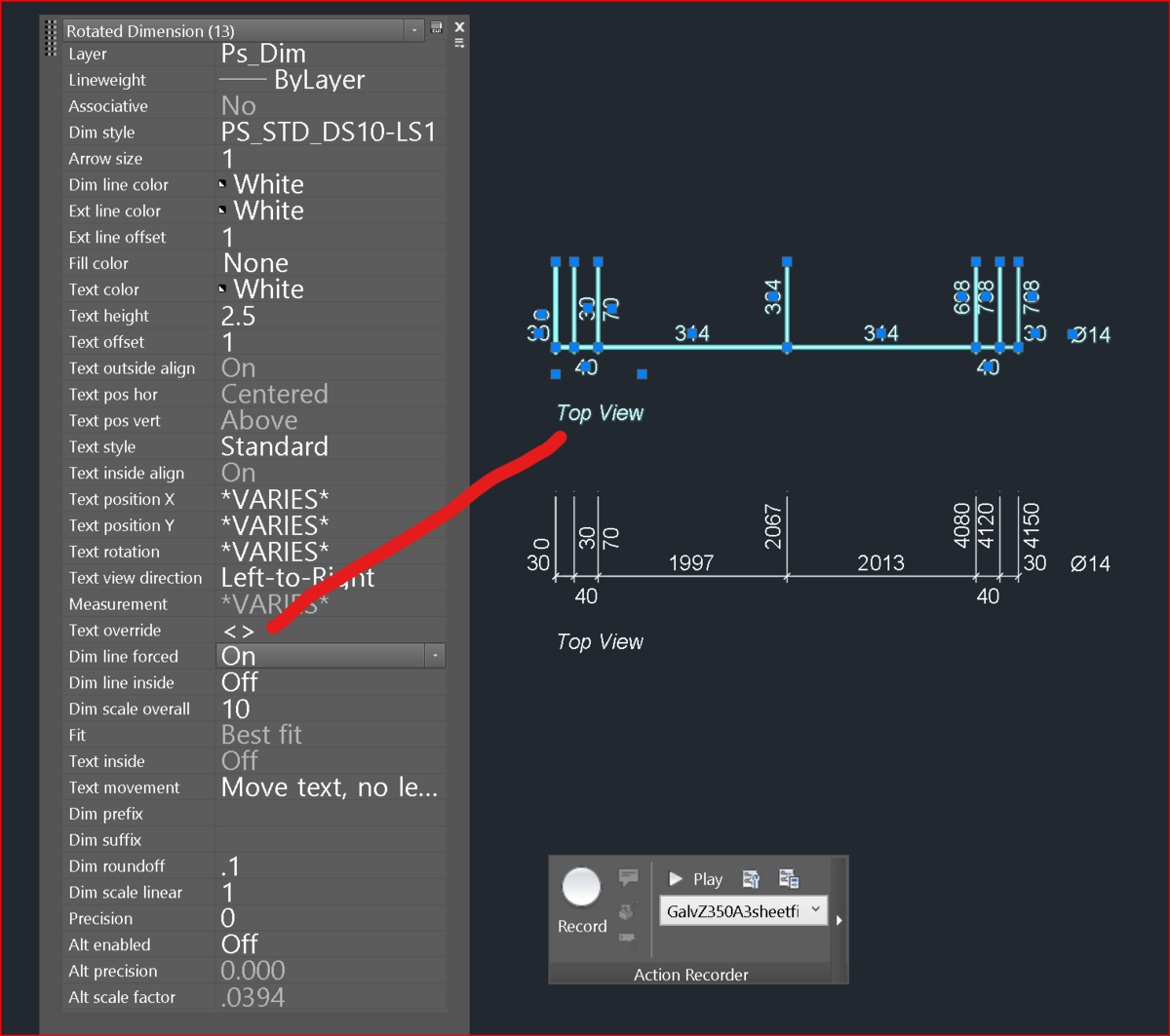Click the Dim line color White swatch
1170x1036 pixels.
[x=223, y=184]
